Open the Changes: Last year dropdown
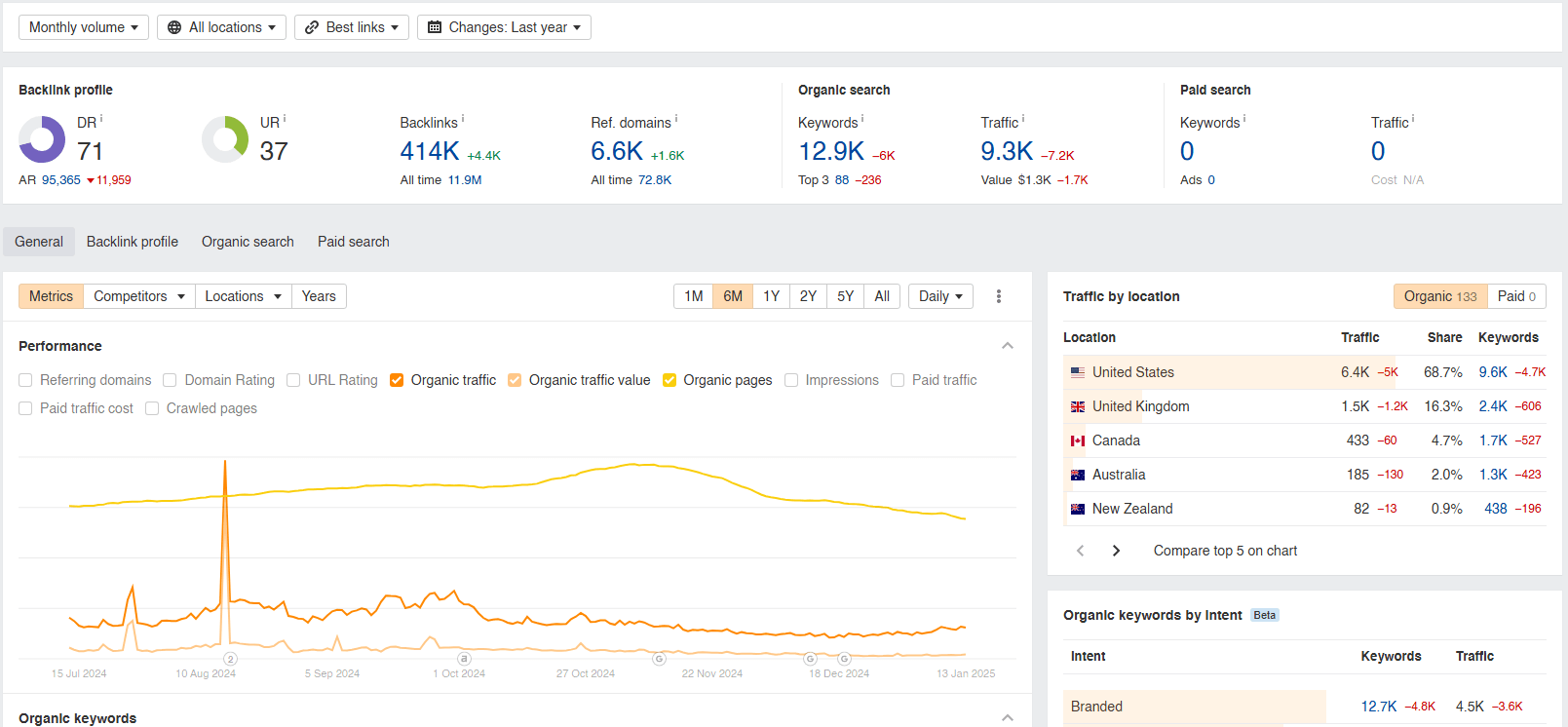 tap(504, 27)
